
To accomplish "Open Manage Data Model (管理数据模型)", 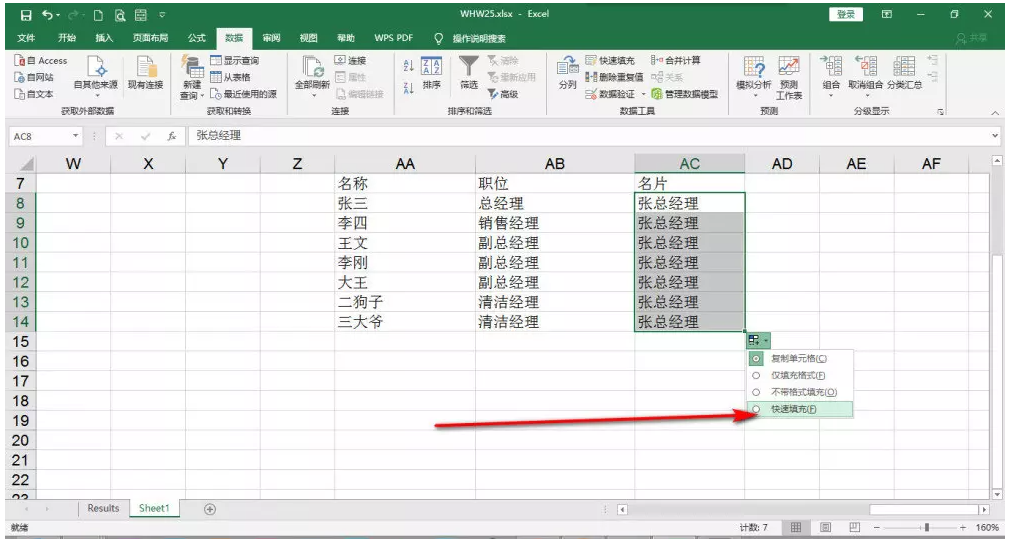I will 685,94.
